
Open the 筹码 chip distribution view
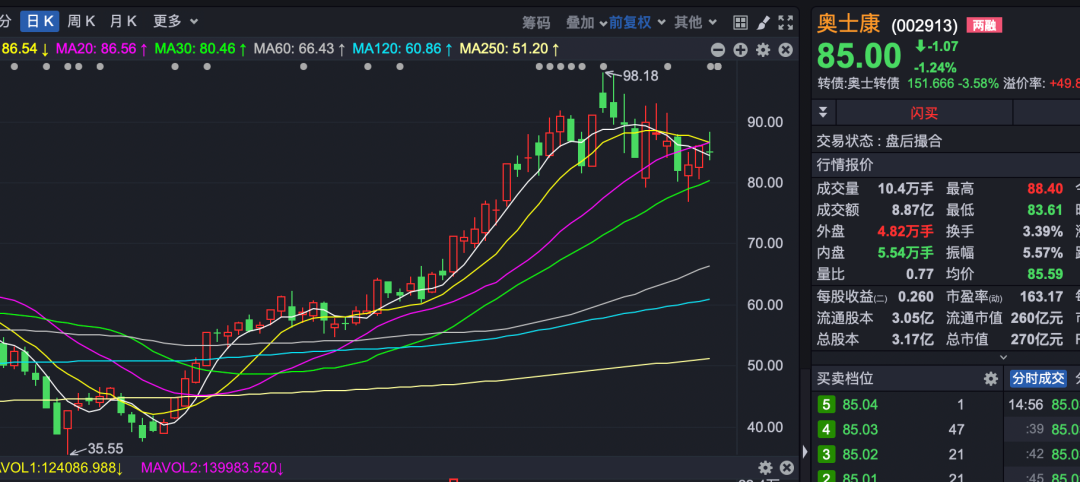pyautogui.click(x=537, y=23)
